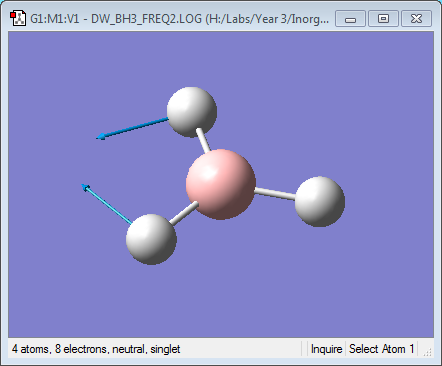Click the lower cyan displacement vector arrow

107,204
